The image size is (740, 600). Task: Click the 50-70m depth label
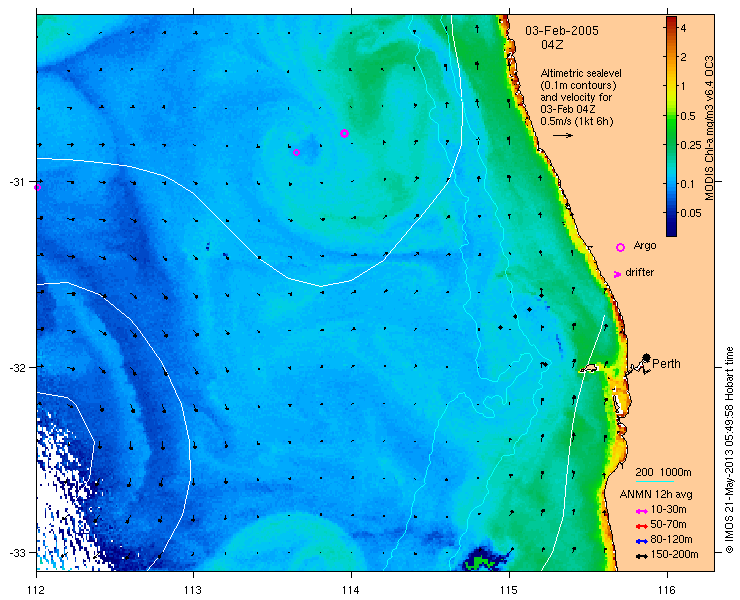click(x=668, y=524)
